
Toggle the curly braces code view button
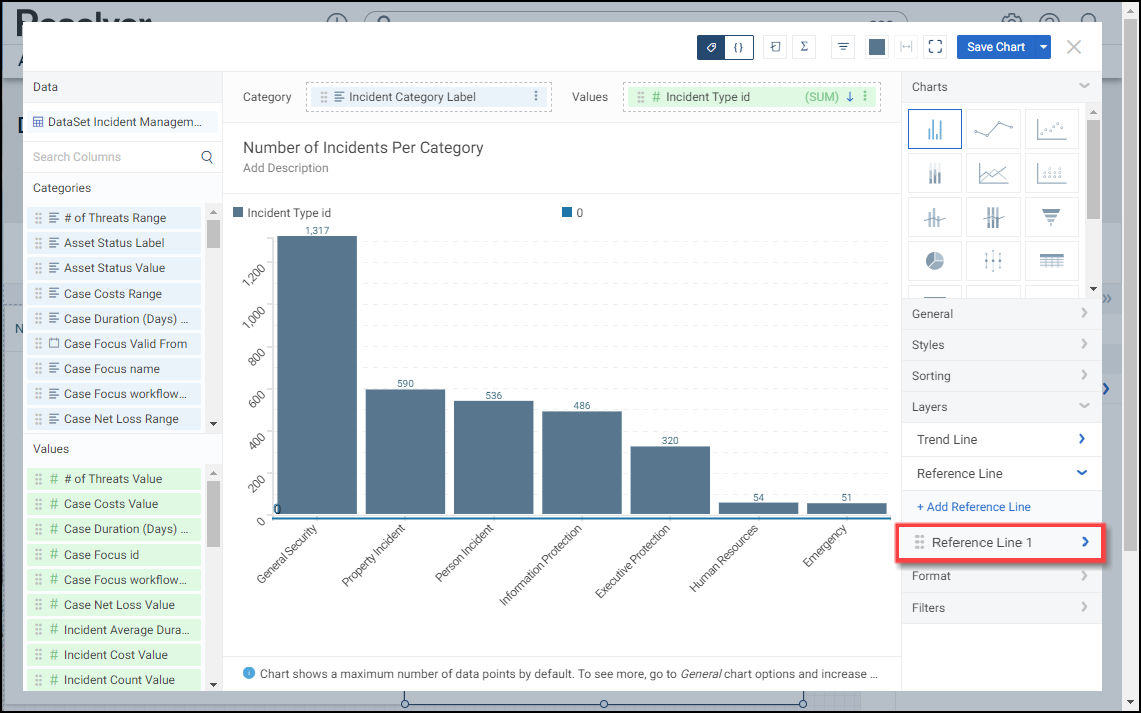(738, 47)
